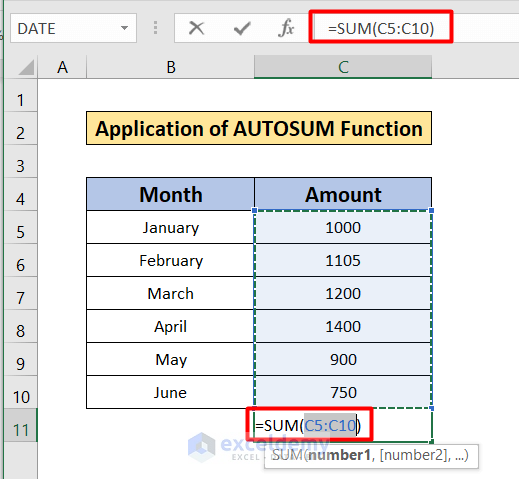Click the April cell
Viewport: 519px width, 479px height.
pyautogui.click(x=170, y=326)
